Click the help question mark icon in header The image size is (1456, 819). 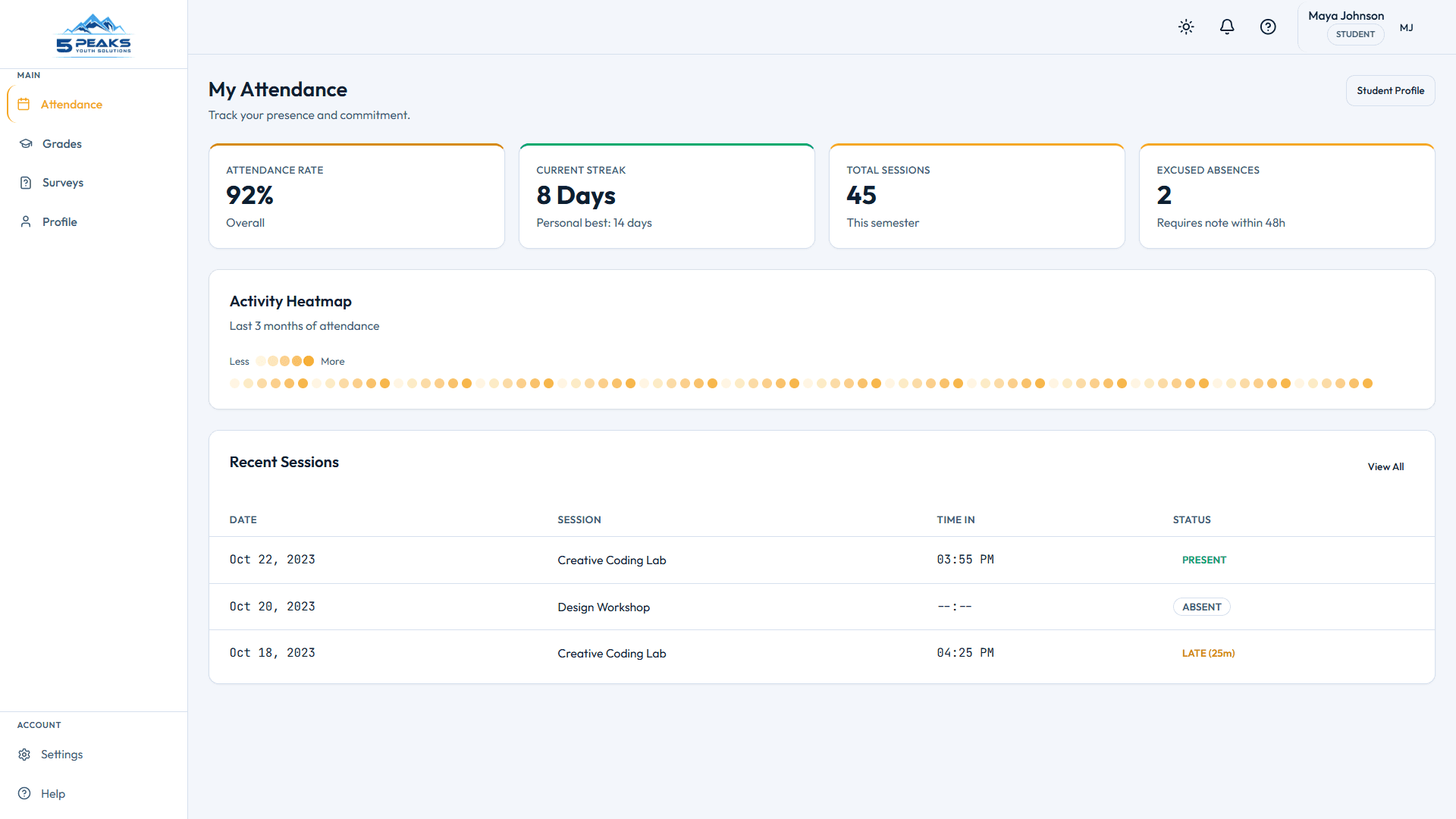(1268, 27)
